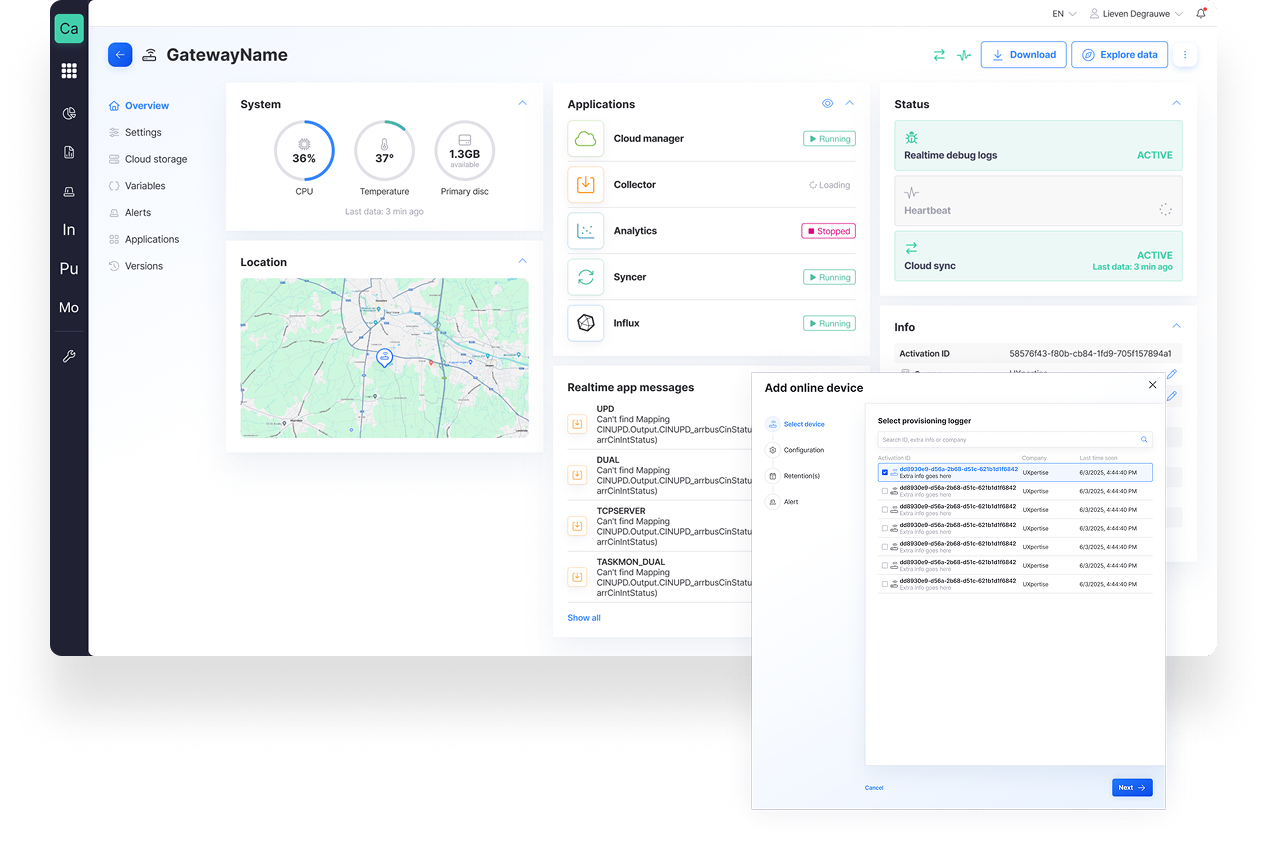
Task: Click the Collector app icon
Action: coord(586,185)
